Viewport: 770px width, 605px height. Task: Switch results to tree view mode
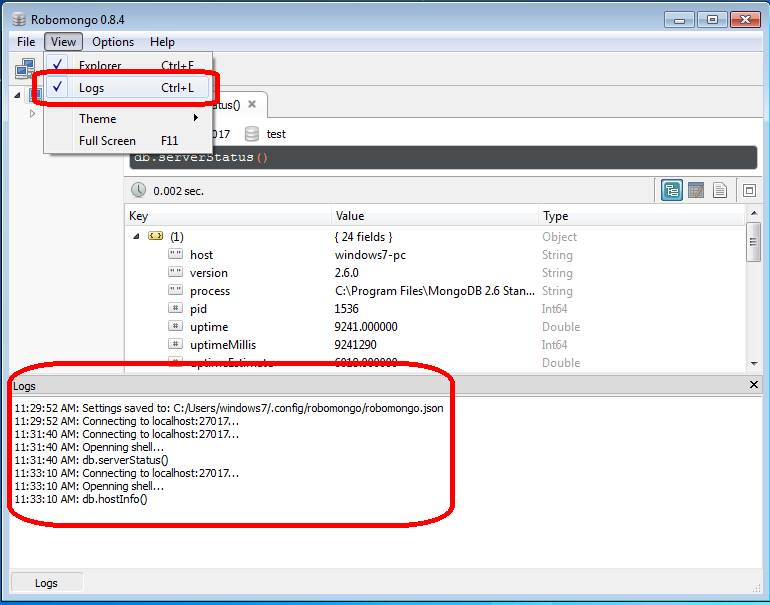pos(672,190)
